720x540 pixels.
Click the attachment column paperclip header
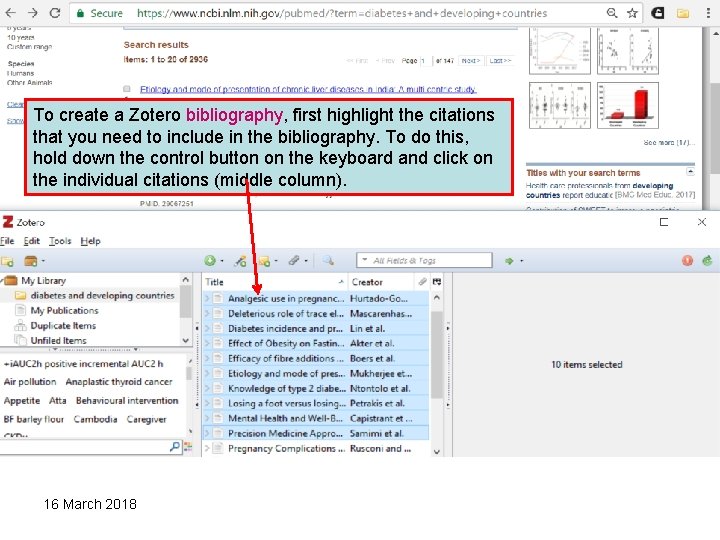pos(422,282)
